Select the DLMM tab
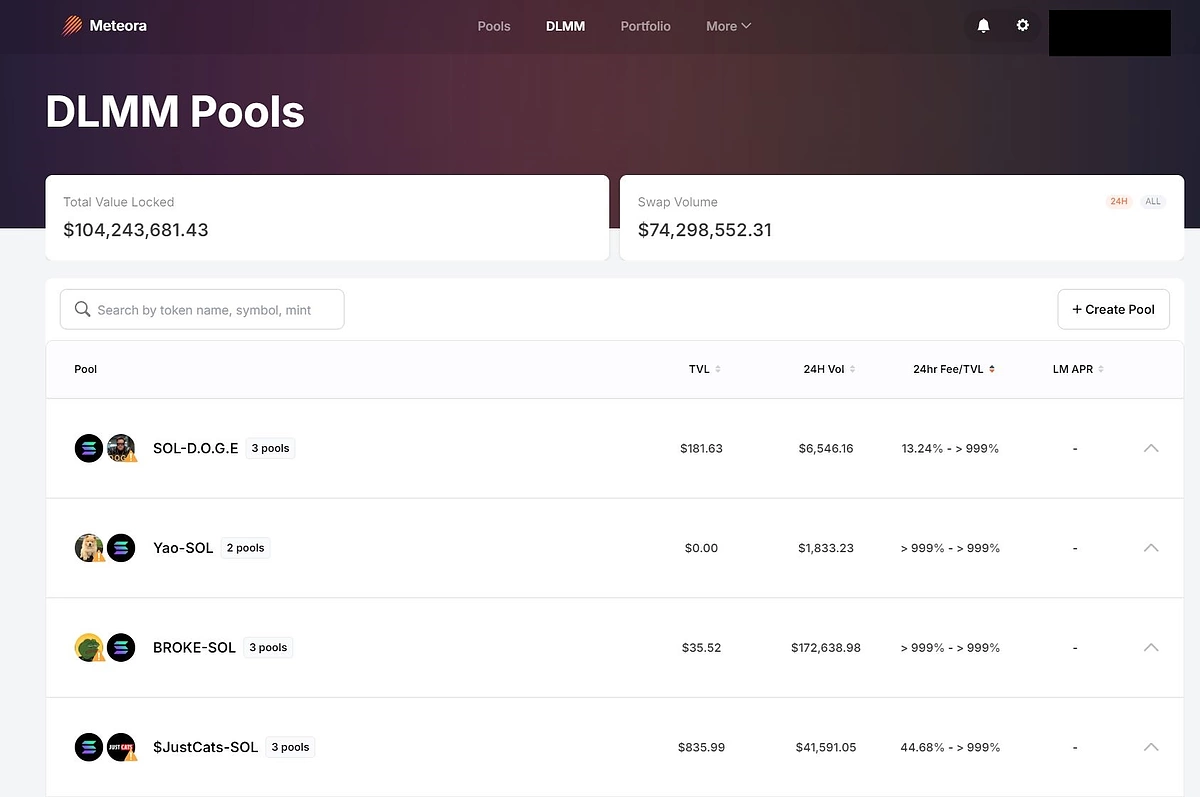This screenshot has height=797, width=1200. click(566, 26)
